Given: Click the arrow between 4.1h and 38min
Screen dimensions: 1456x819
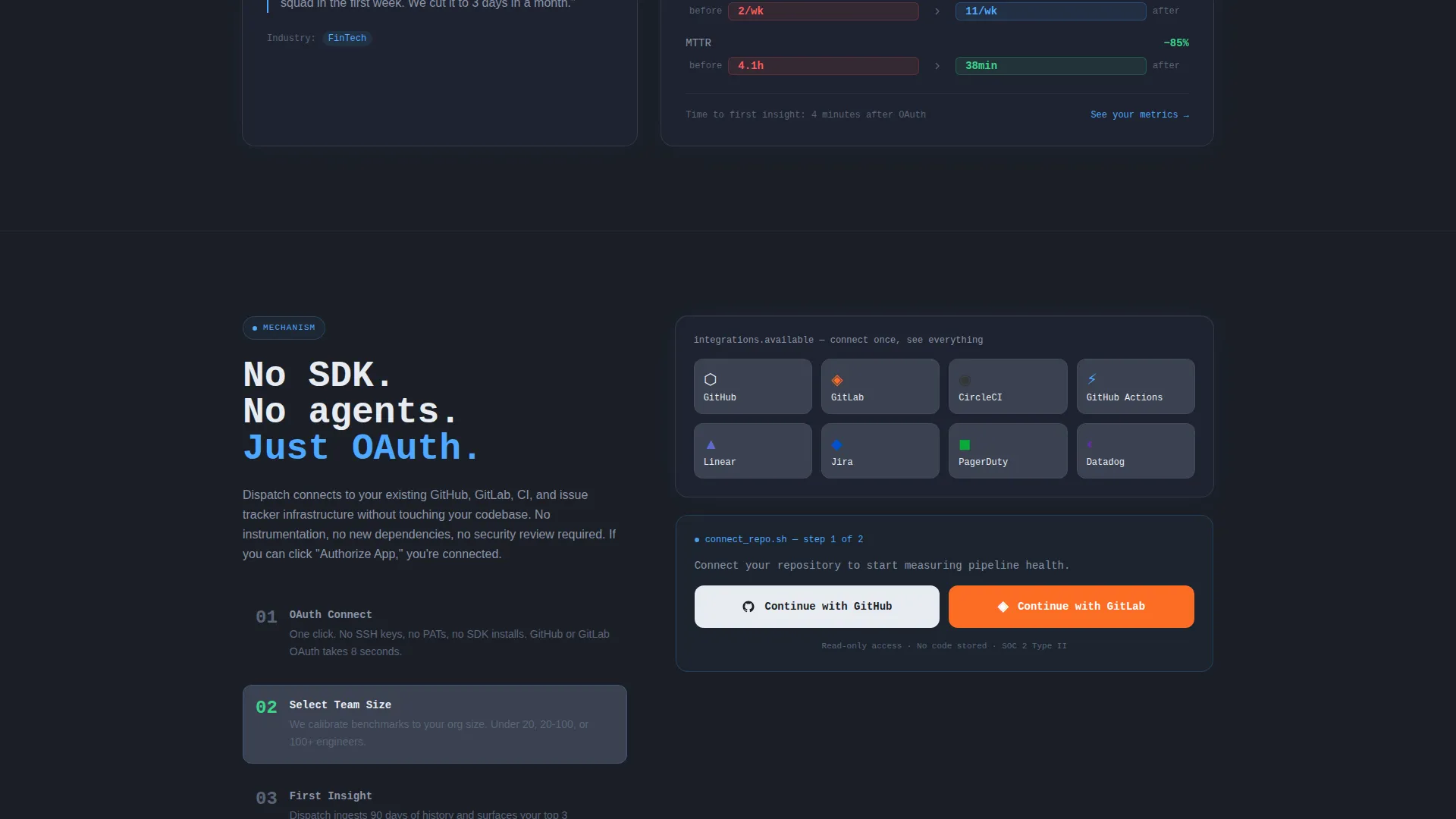Looking at the screenshot, I should [x=937, y=66].
